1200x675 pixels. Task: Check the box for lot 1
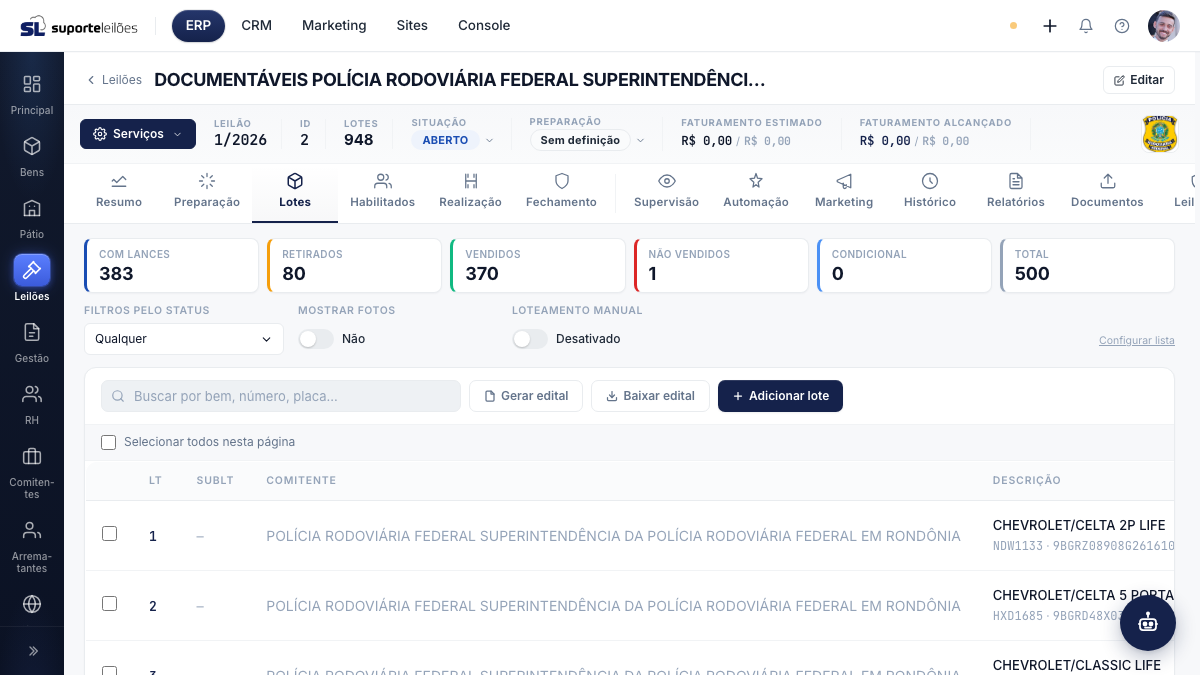coord(110,534)
